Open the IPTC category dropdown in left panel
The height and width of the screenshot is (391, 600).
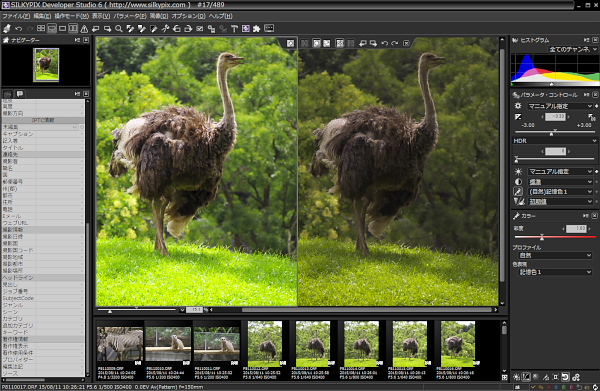coord(40,127)
